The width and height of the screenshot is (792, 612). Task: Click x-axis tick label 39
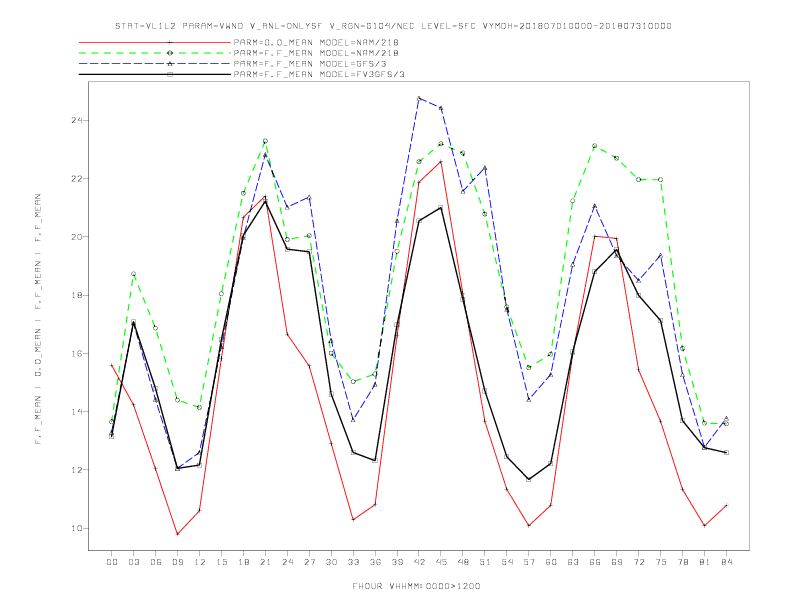point(397,562)
